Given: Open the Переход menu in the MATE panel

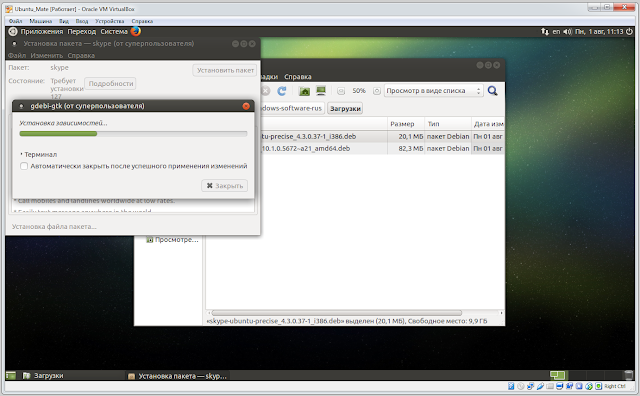Looking at the screenshot, I should (82, 31).
